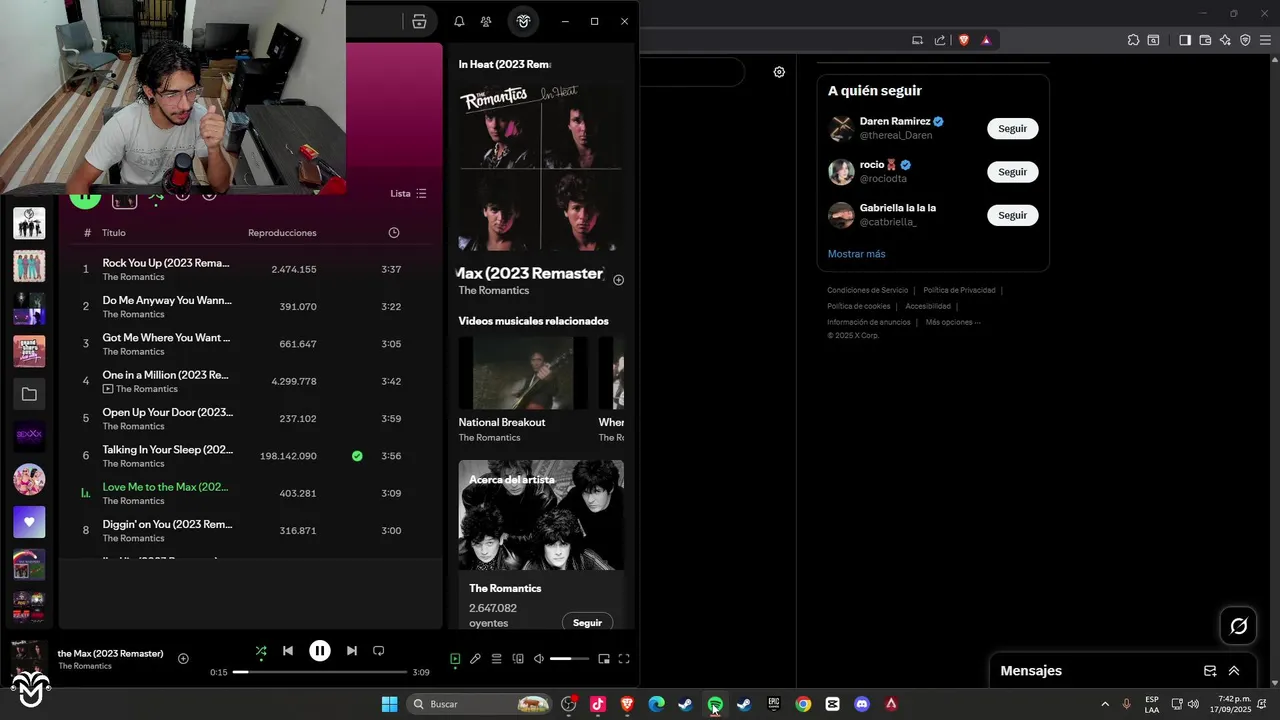
Task: Toggle Now Playing view button
Action: 455,659
